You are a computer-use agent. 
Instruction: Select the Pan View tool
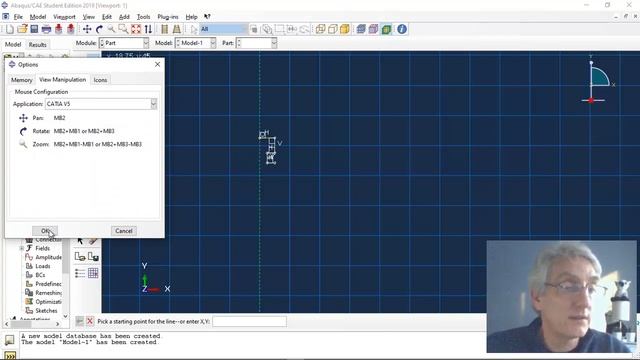87,29
